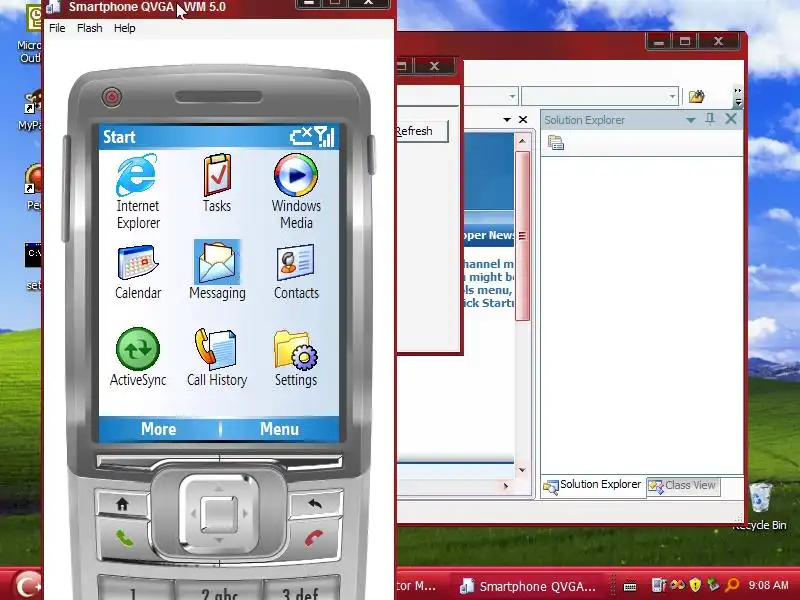Expand the partly hidden left combo box in Visual Studio toolbar
Viewport: 800px width, 600px height.
512,96
